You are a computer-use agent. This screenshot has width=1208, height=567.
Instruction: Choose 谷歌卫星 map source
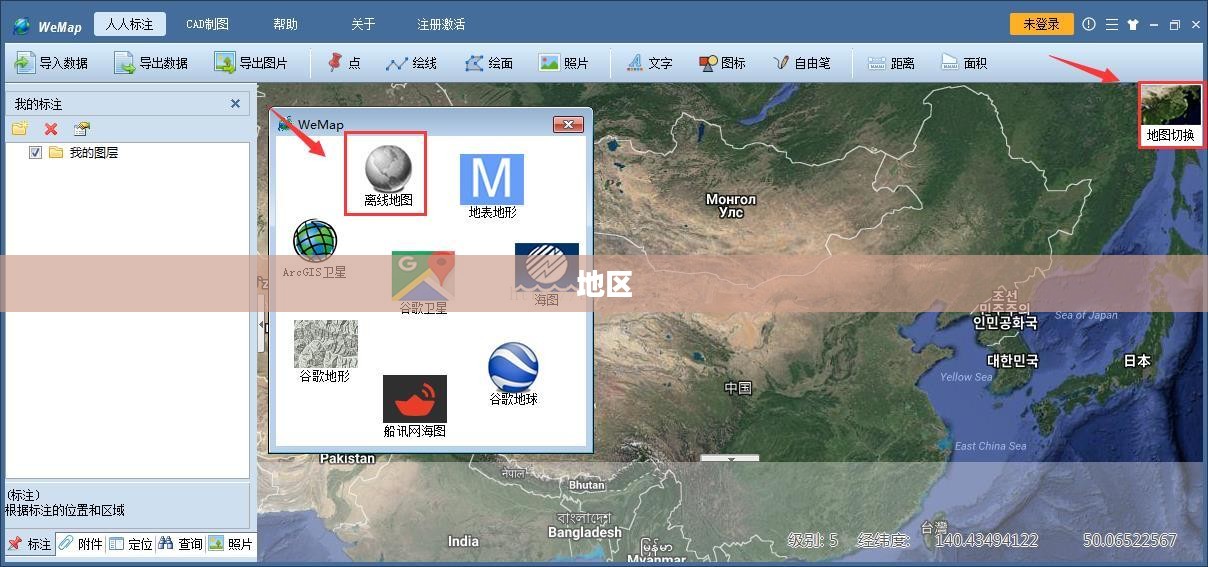(423, 283)
